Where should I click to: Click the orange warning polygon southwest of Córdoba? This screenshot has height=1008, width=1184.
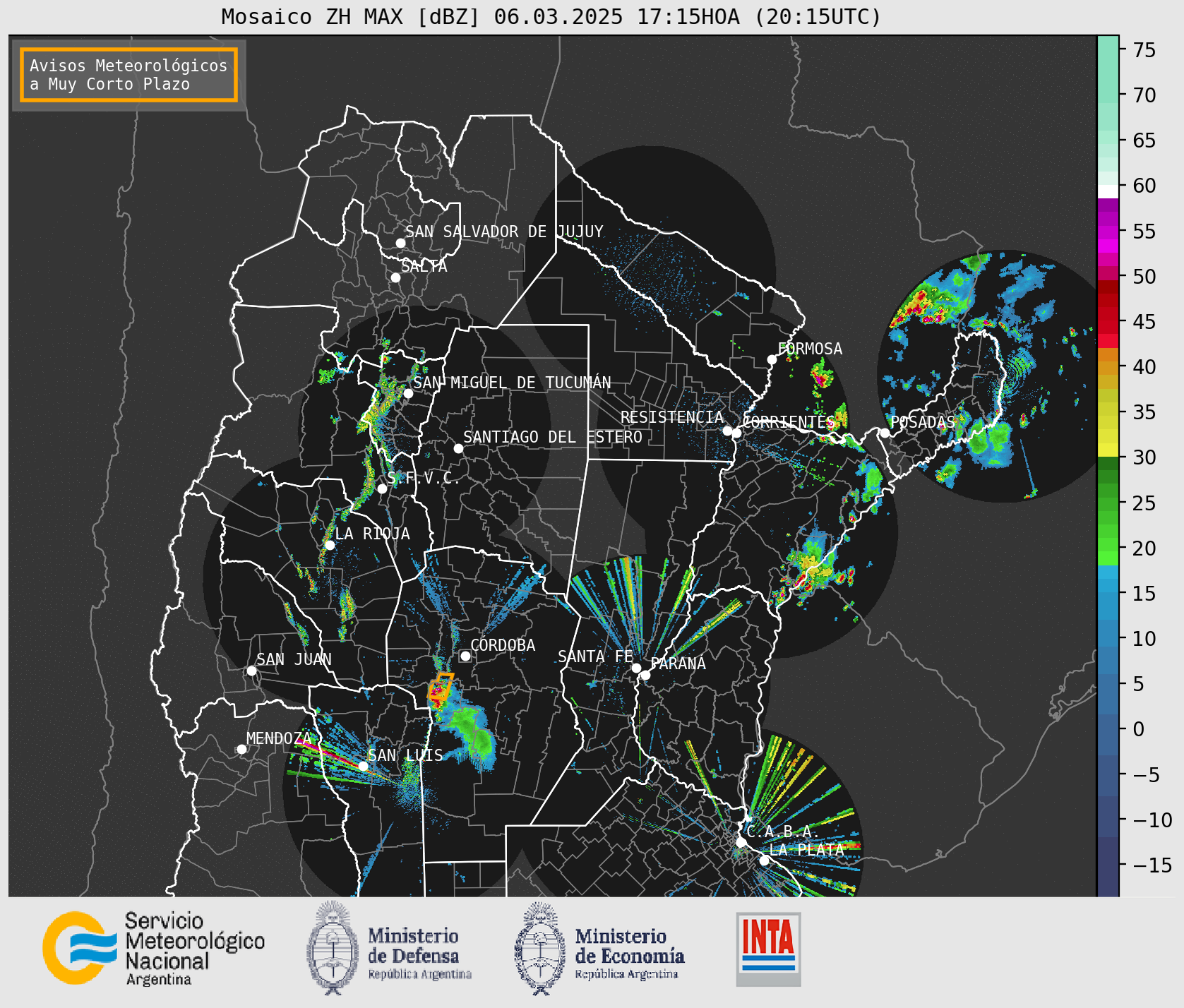(441, 686)
